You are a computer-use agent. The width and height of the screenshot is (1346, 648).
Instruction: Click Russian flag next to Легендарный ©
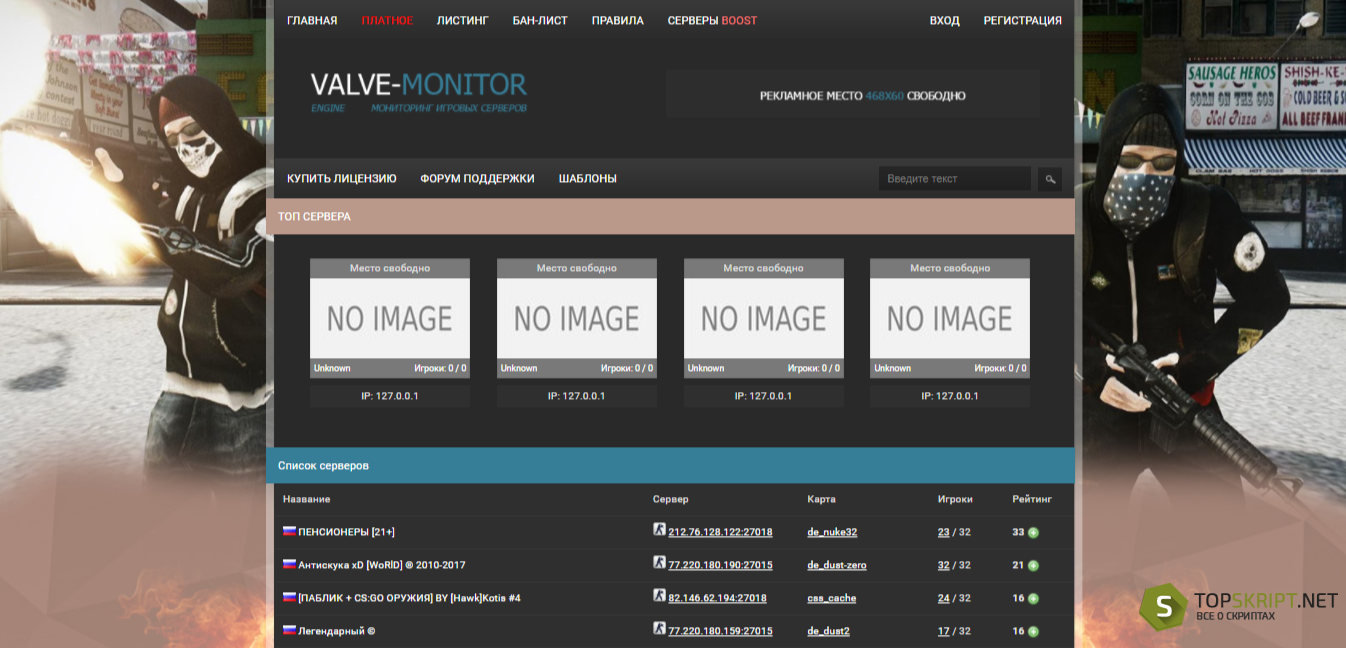[289, 631]
